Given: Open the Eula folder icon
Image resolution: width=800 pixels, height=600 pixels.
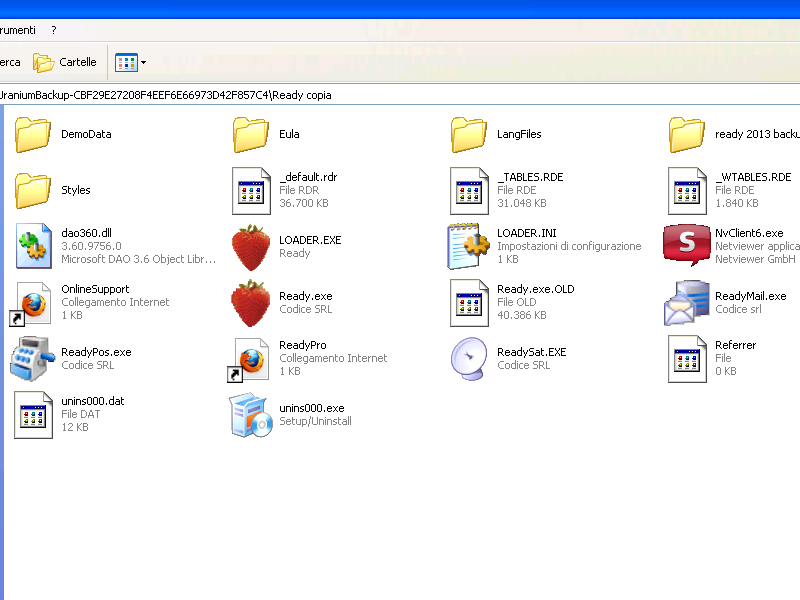Looking at the screenshot, I should [251, 134].
